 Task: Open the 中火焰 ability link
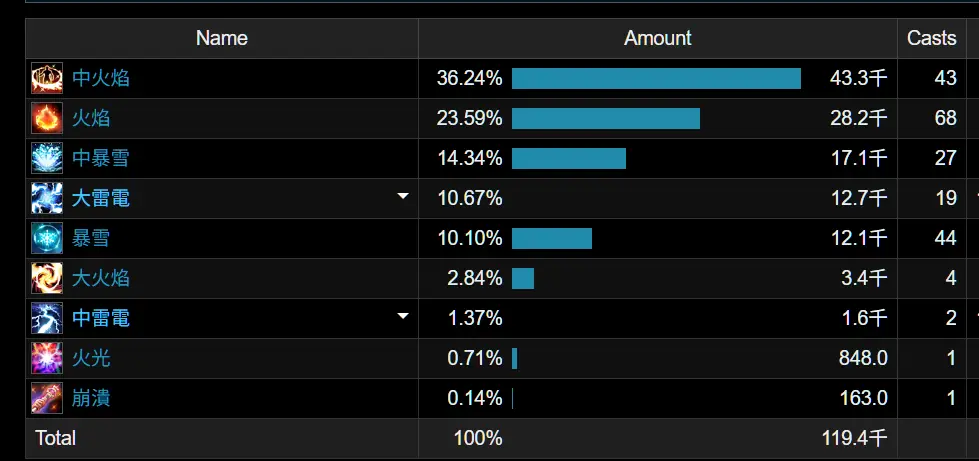pos(101,78)
